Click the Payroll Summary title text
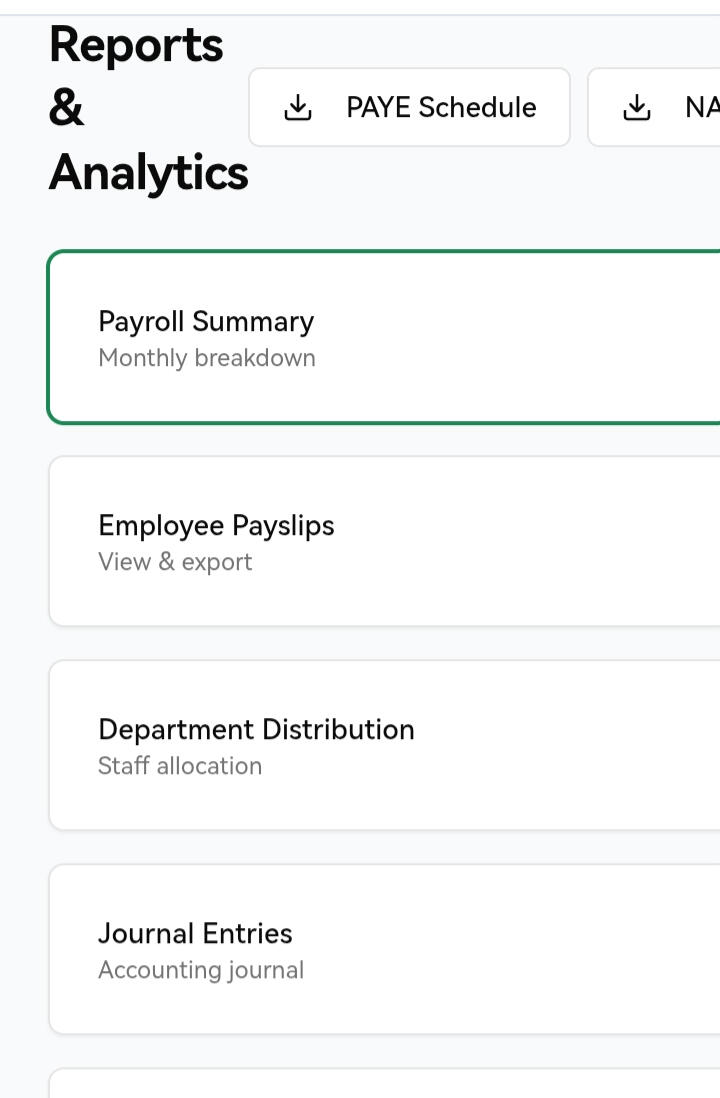720x1098 pixels. (206, 321)
